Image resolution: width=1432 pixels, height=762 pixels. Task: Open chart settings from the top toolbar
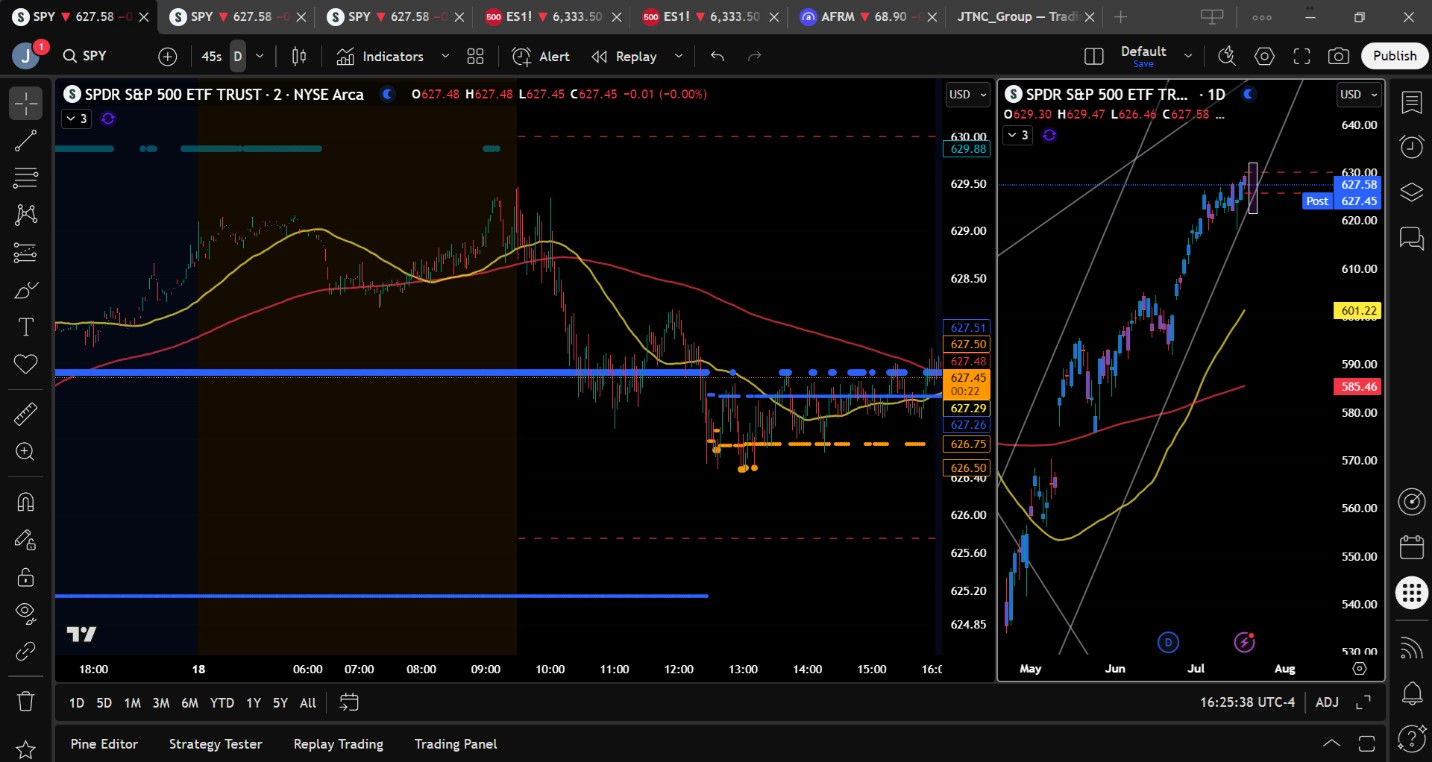pos(1265,56)
